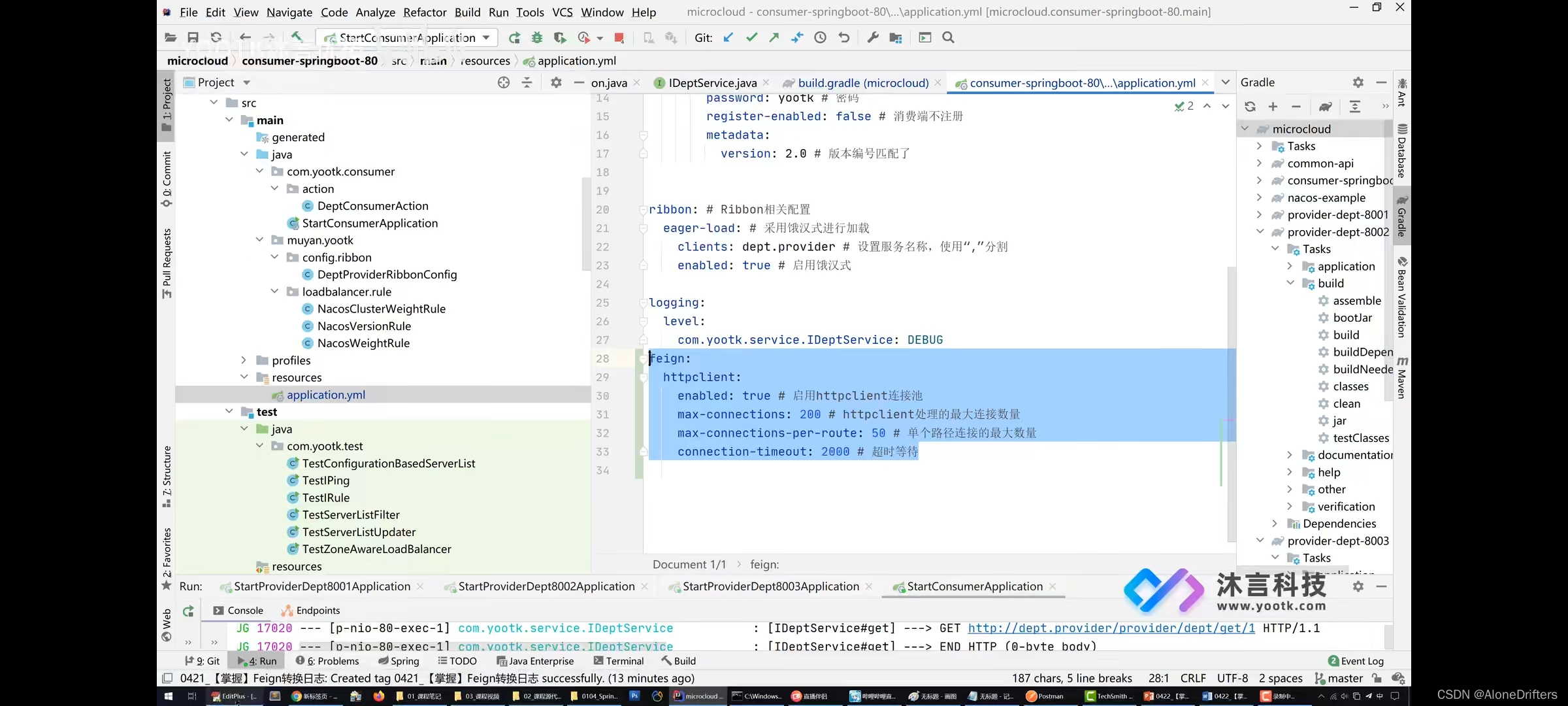Run StartConsumerApplication with the rerun icon
Image resolution: width=1568 pixels, height=706 pixels.
515,38
